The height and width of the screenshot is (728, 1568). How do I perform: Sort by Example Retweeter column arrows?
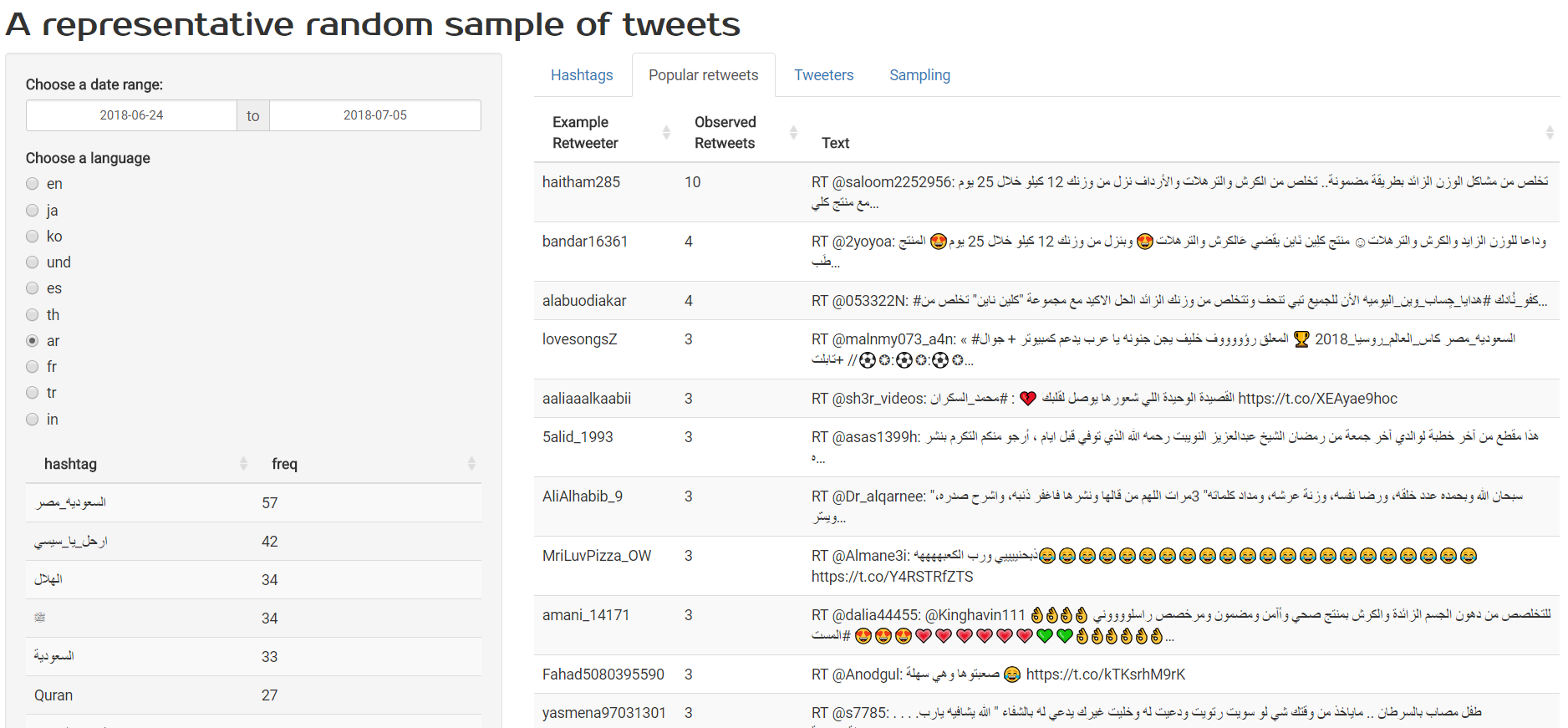pyautogui.click(x=666, y=132)
